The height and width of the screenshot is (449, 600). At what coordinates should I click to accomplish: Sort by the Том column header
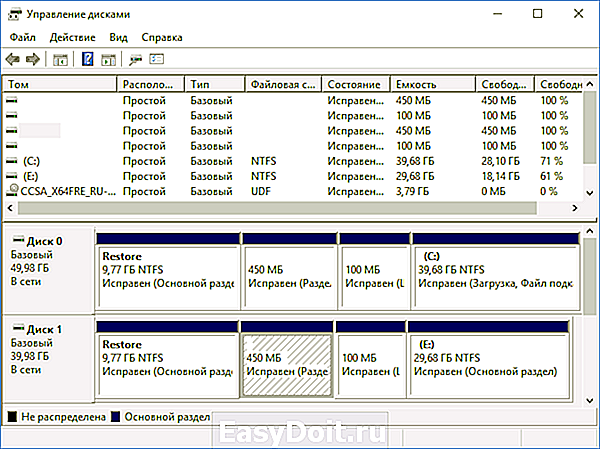click(x=60, y=84)
